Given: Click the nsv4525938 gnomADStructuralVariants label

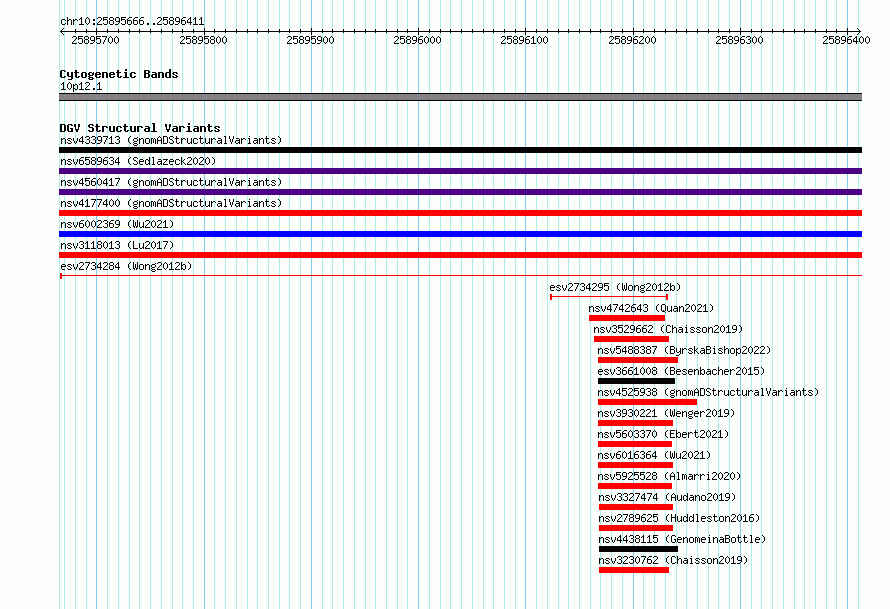Looking at the screenshot, I should [x=708, y=392].
